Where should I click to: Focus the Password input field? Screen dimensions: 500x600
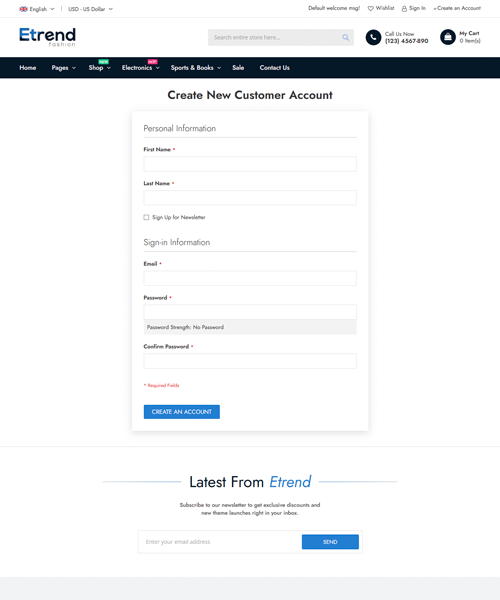click(x=250, y=312)
